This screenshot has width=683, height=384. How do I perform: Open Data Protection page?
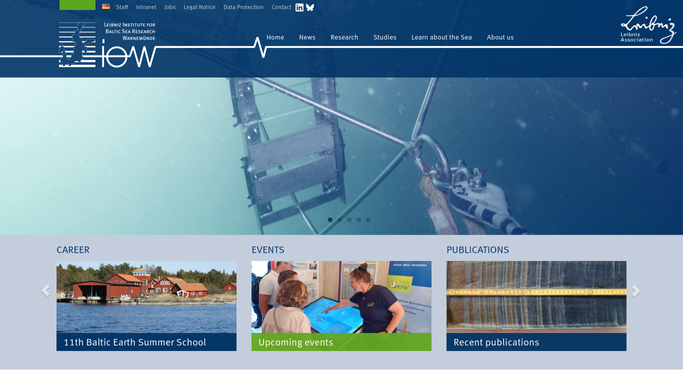(x=243, y=7)
